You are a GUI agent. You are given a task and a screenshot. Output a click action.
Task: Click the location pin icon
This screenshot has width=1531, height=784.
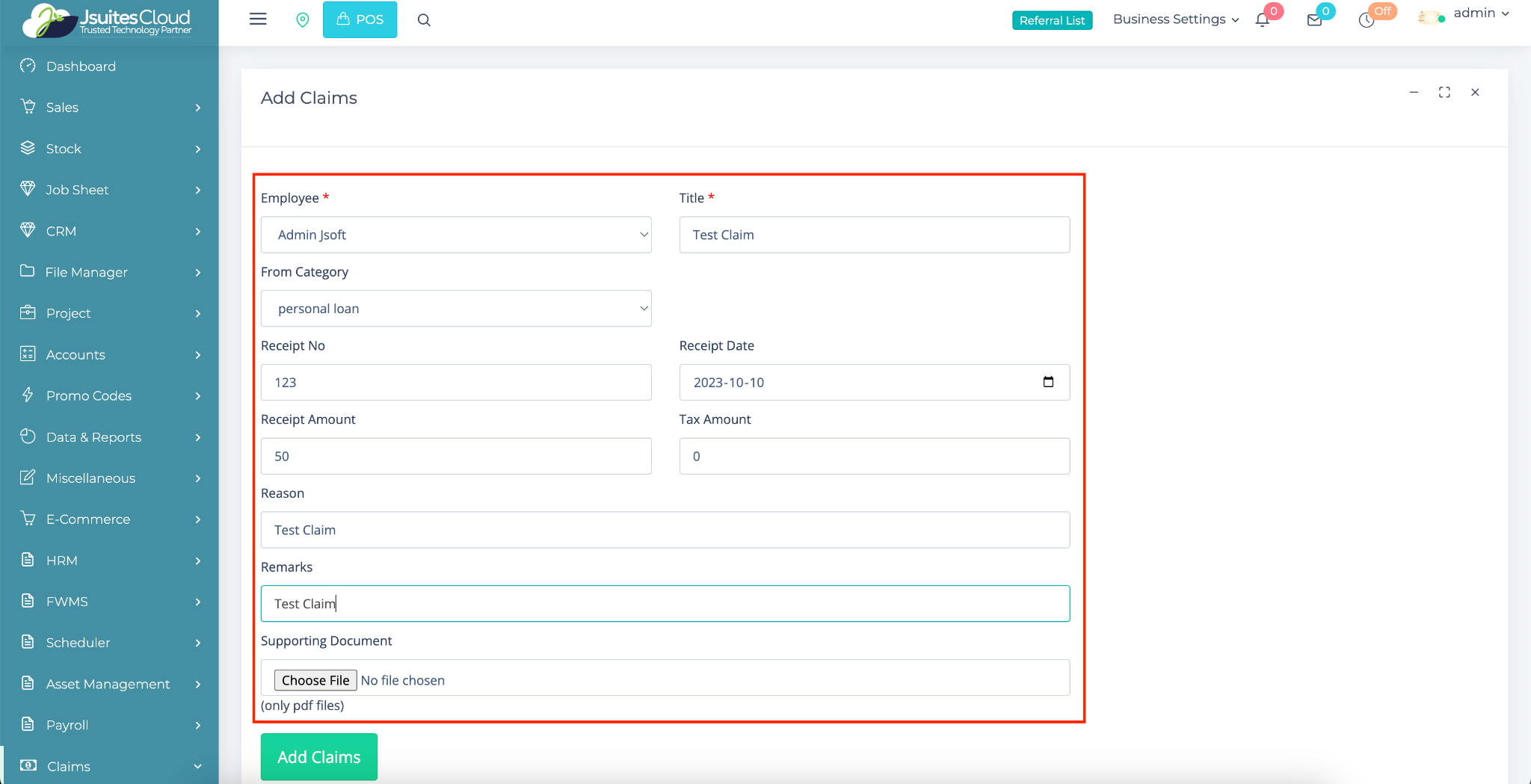(x=302, y=20)
